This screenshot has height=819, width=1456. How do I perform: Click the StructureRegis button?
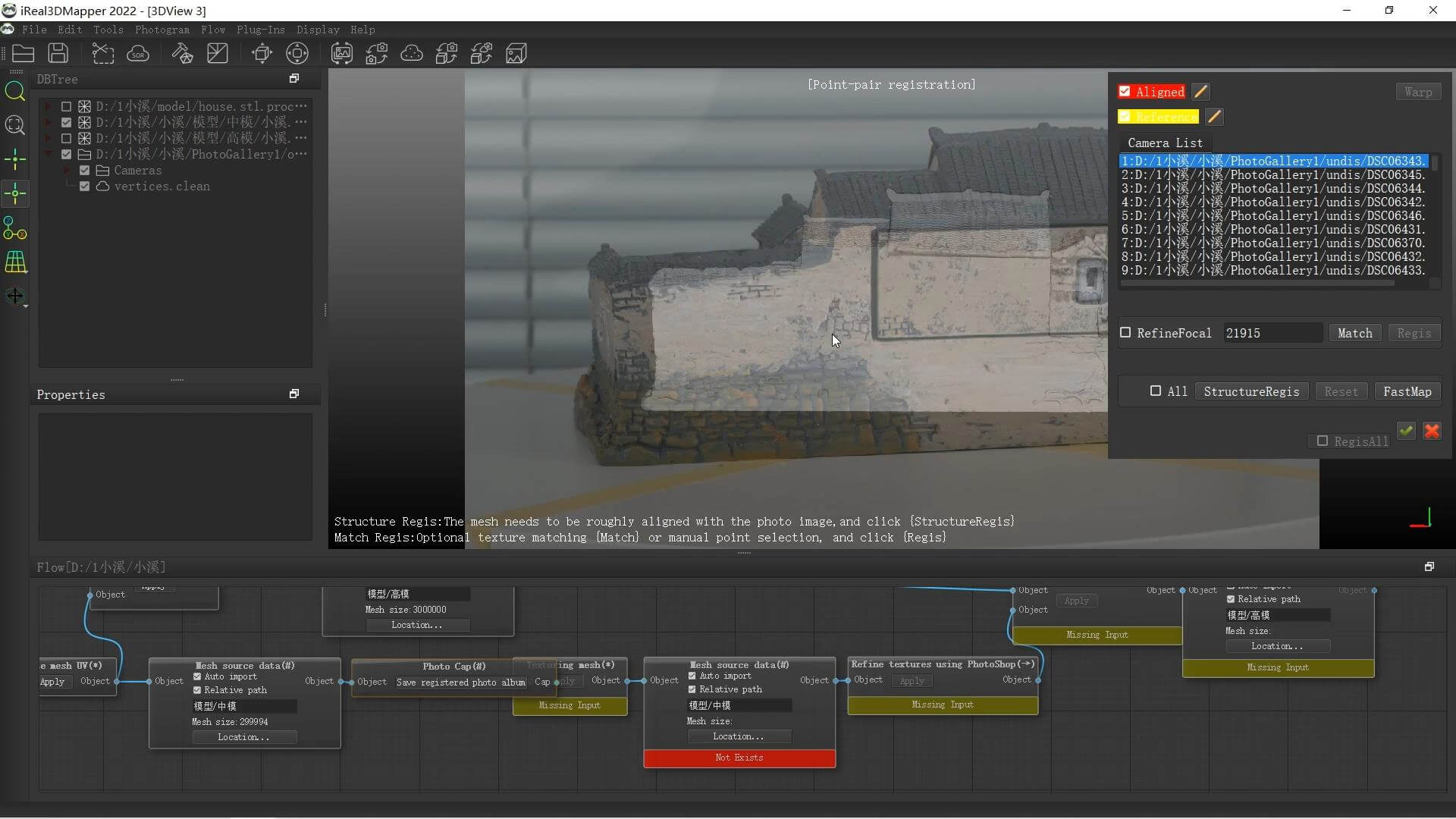[x=1251, y=391]
